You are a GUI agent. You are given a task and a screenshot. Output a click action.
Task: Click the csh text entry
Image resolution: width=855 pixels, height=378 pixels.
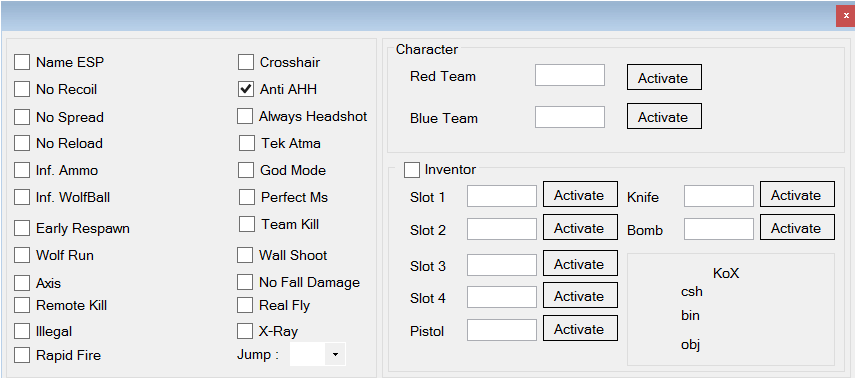pyautogui.click(x=691, y=292)
